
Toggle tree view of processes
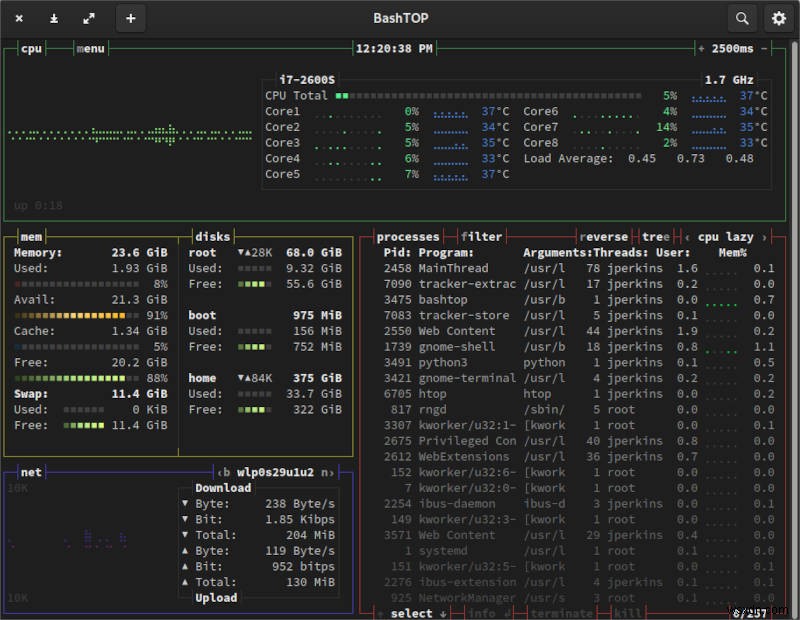point(656,237)
